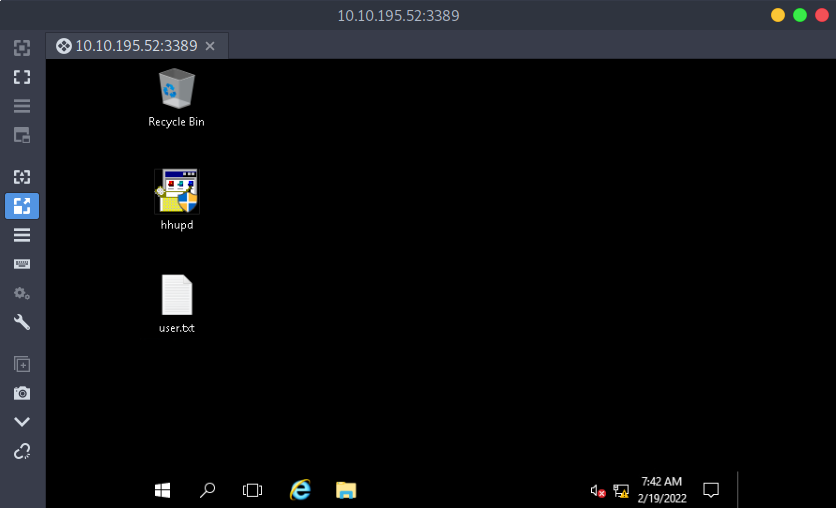Select the hhupd desktop icon
The image size is (836, 508).
tap(176, 199)
